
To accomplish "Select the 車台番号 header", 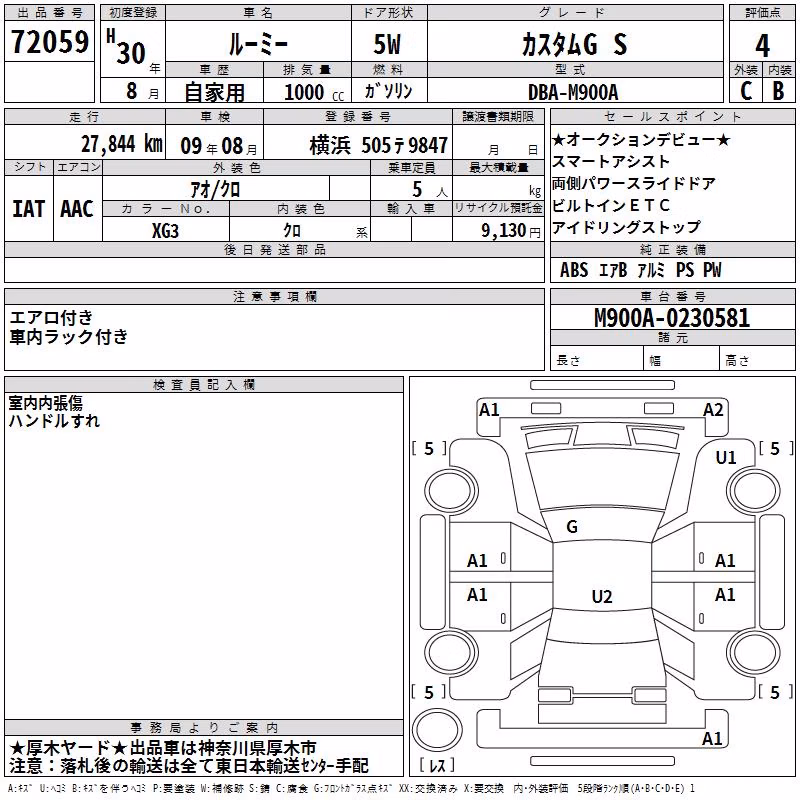I will (672, 296).
